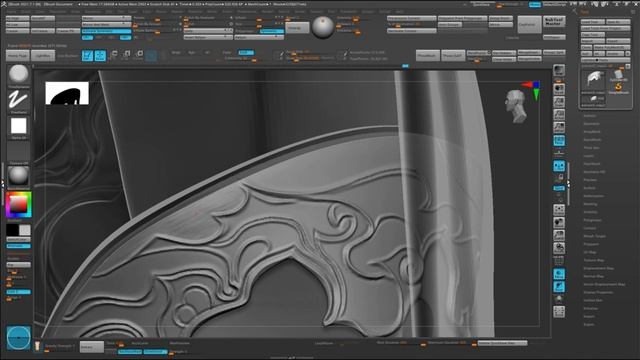Viewport: 640px width, 360px height.
Task: Click the BPR render icon
Action: pyautogui.click(x=559, y=70)
